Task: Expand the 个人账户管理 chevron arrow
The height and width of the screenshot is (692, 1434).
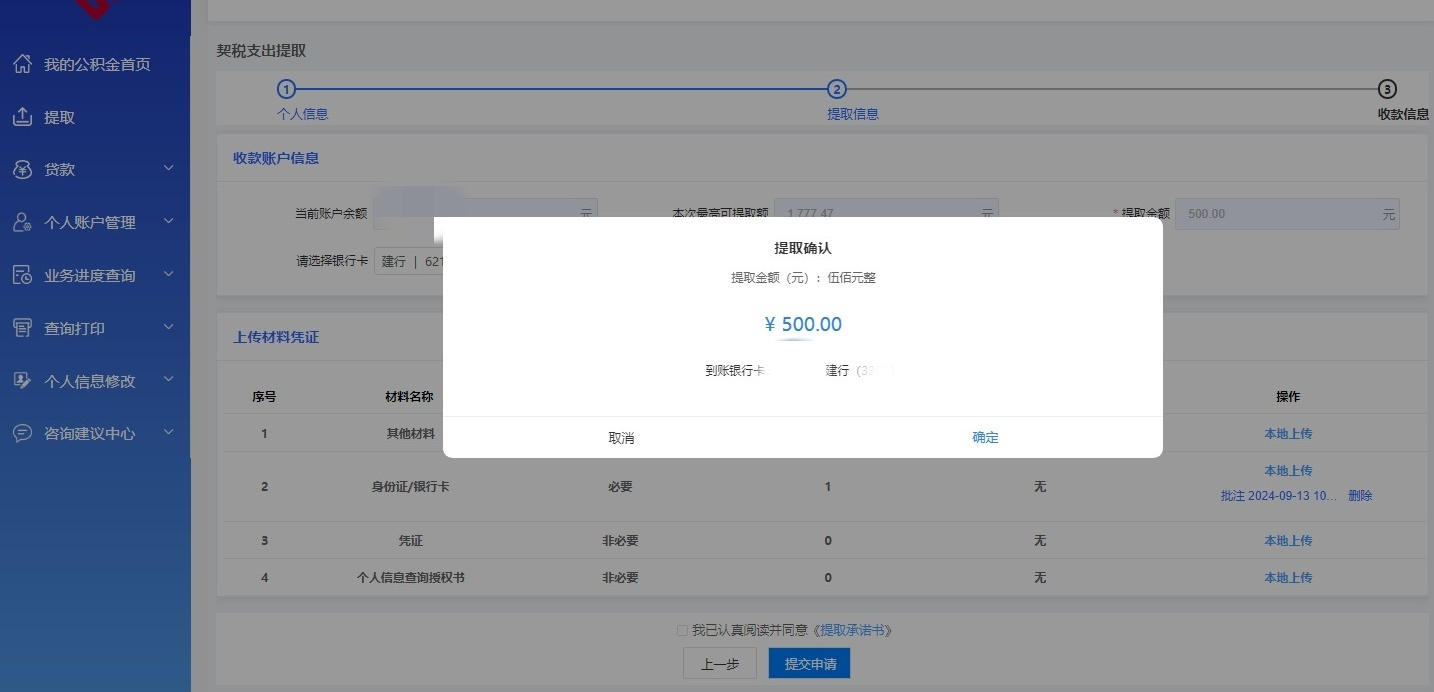Action: click(x=168, y=221)
